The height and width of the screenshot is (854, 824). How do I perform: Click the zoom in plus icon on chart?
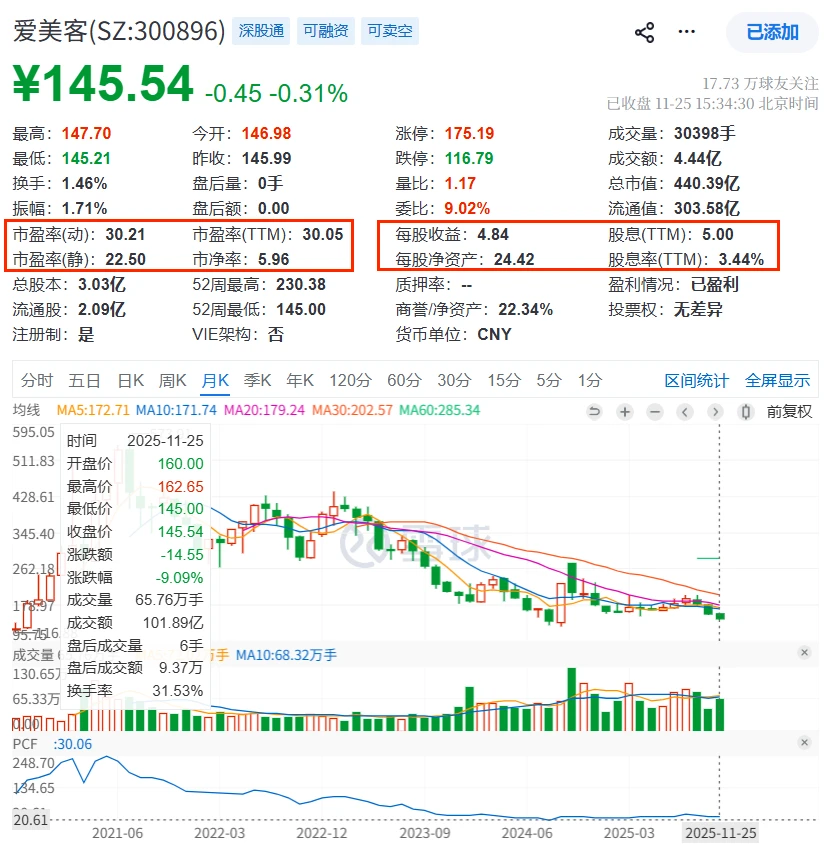coord(624,411)
